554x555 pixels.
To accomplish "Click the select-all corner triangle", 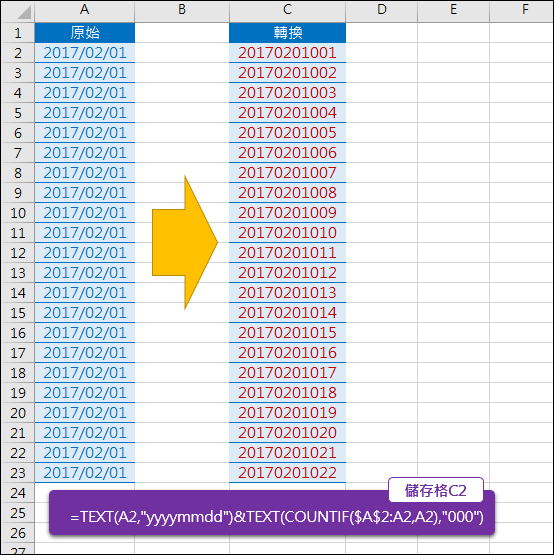I will [24, 13].
